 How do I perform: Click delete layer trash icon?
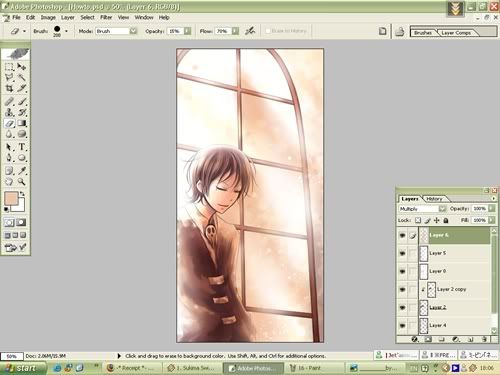(484, 339)
